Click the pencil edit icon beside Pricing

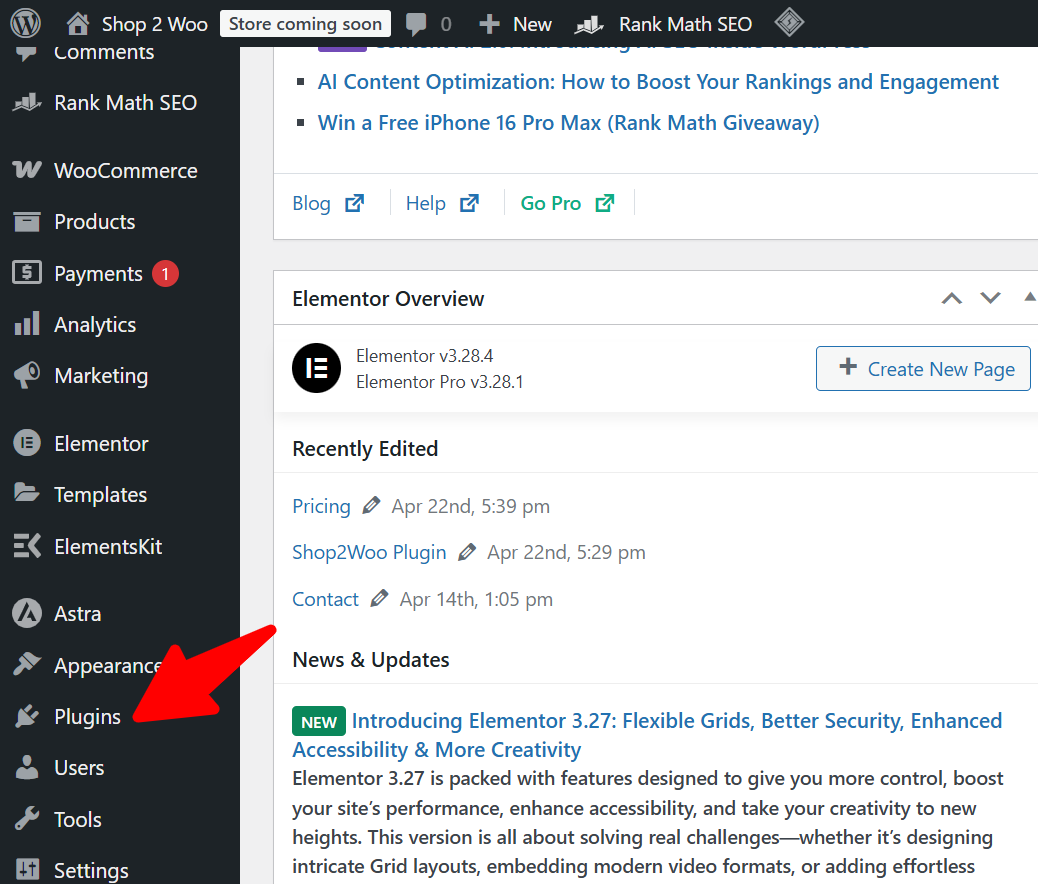(x=371, y=506)
